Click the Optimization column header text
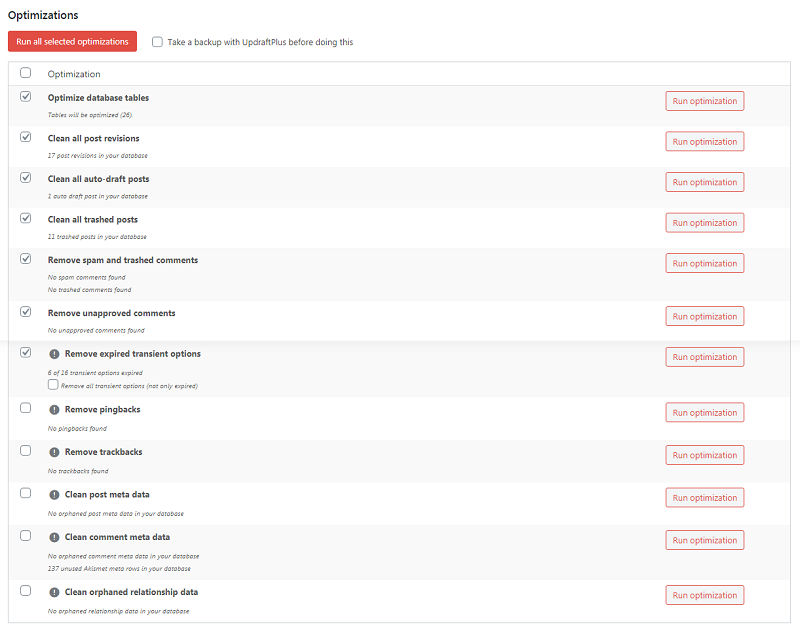800x633 pixels. (74, 74)
